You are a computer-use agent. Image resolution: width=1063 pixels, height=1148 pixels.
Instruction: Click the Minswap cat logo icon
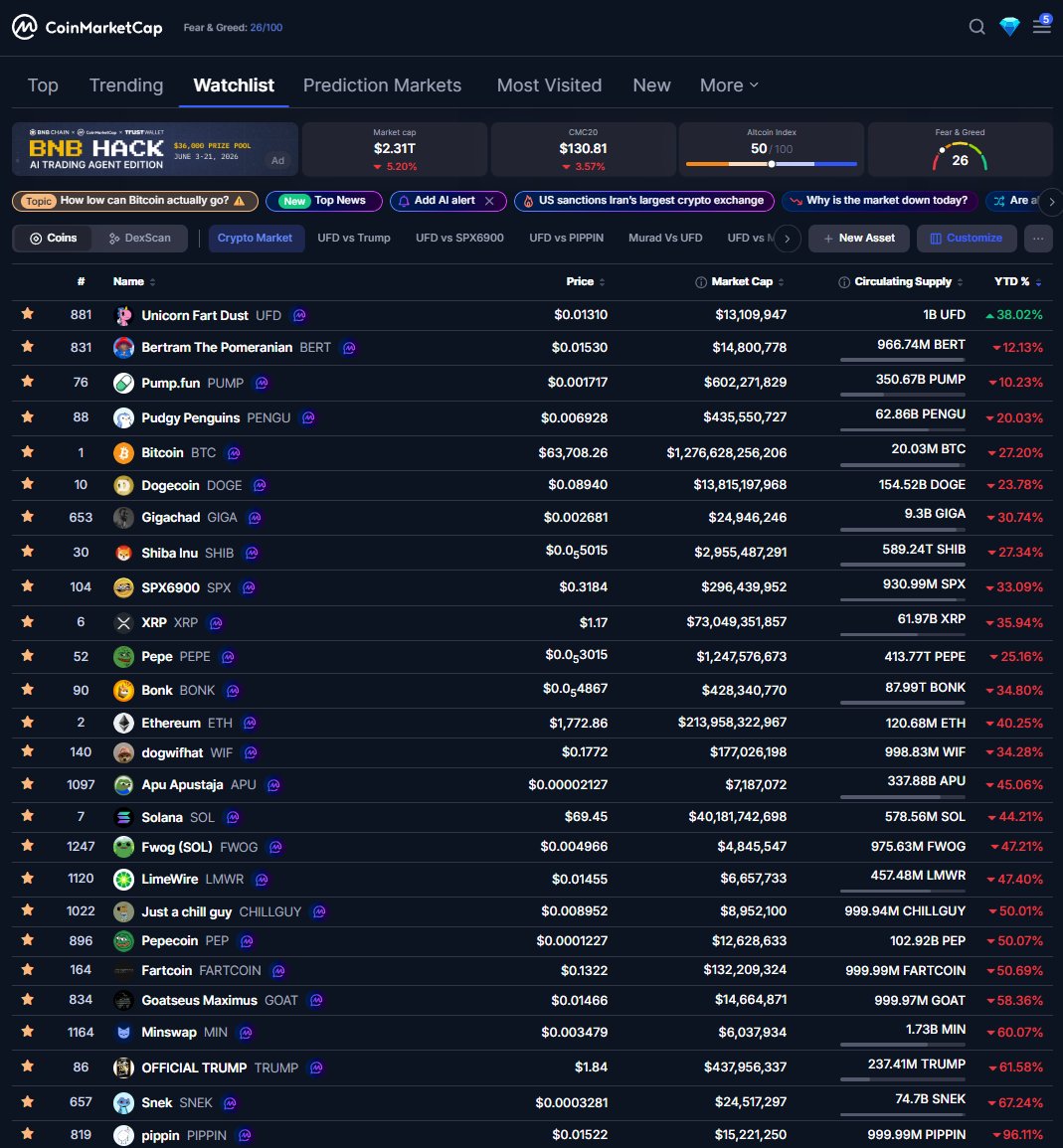124,1033
